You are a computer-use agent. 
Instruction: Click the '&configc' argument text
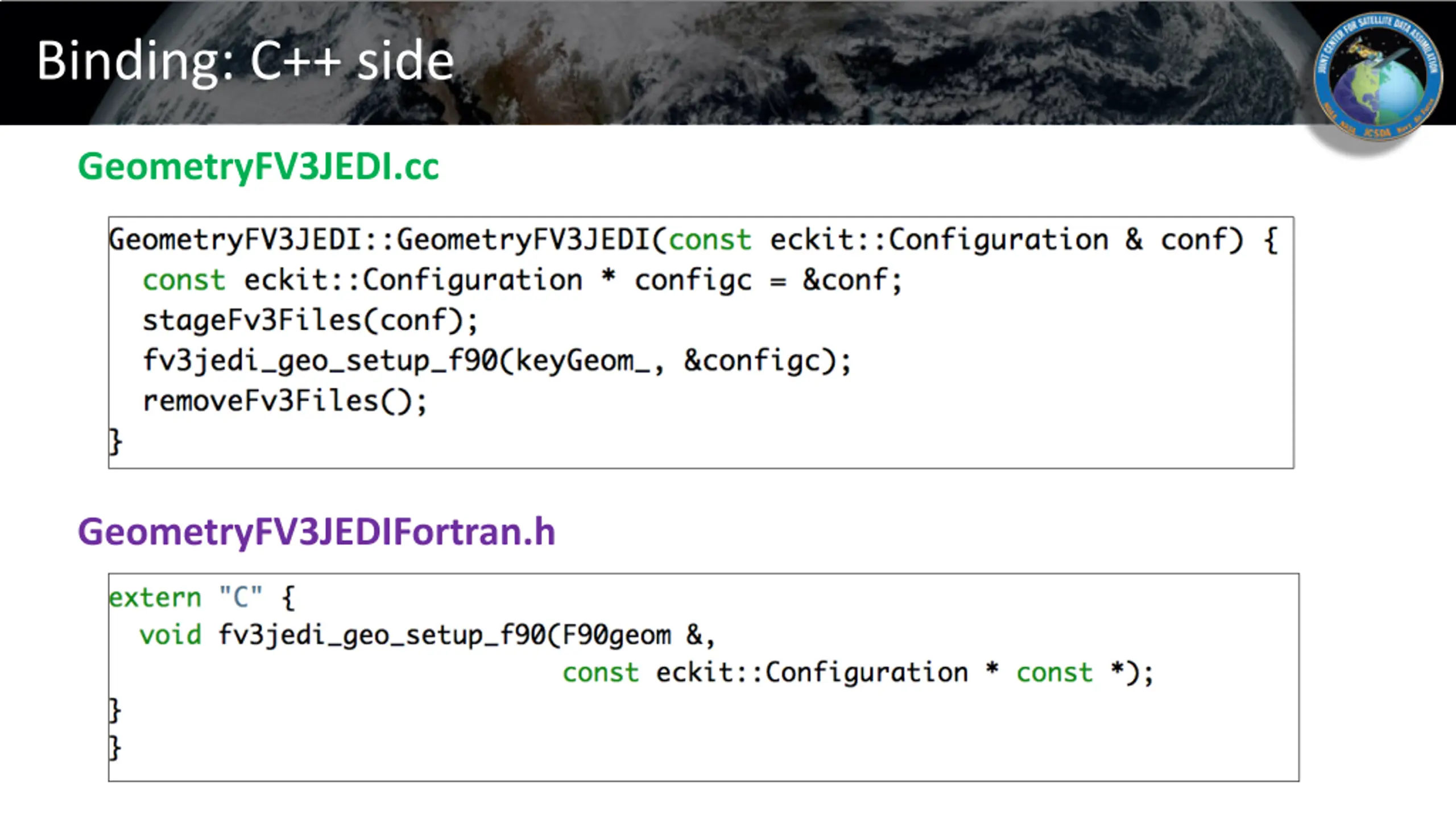point(753,361)
